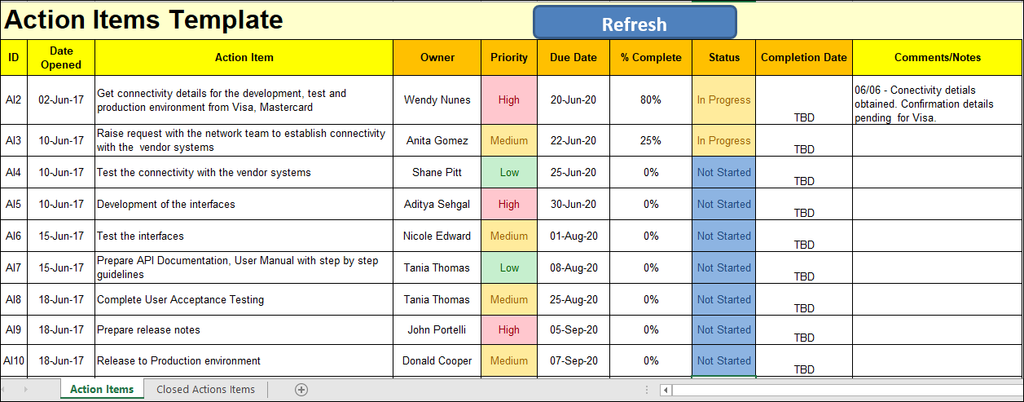Click Not Started status for AI6
1024x402 pixels.
(723, 237)
